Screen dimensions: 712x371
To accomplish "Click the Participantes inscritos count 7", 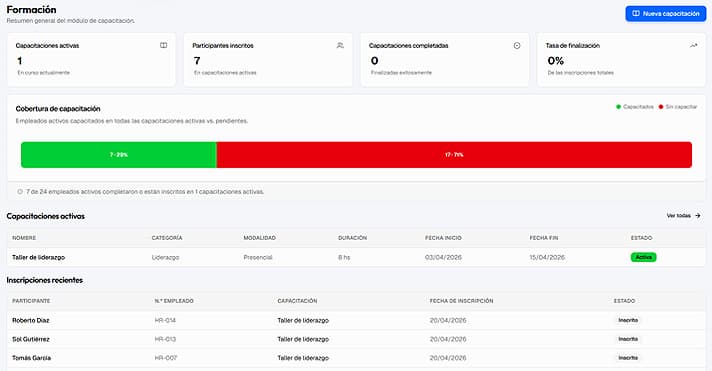I will (x=197, y=60).
